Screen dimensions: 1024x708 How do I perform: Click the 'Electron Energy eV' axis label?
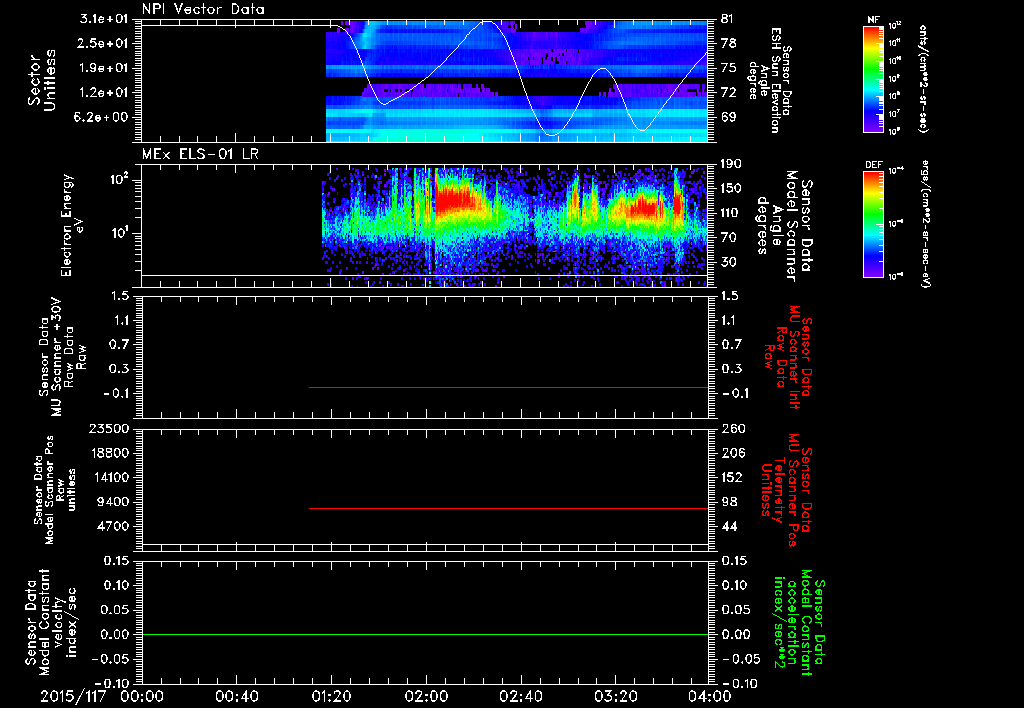[72, 225]
